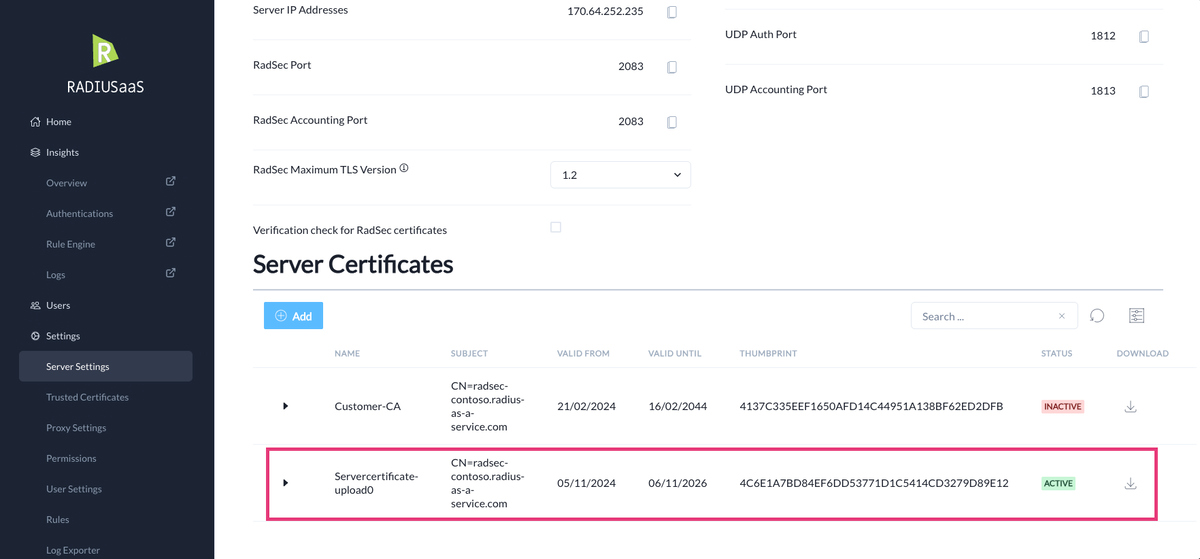Open the RadSec Maximum TLS Version dropdown

click(x=620, y=175)
